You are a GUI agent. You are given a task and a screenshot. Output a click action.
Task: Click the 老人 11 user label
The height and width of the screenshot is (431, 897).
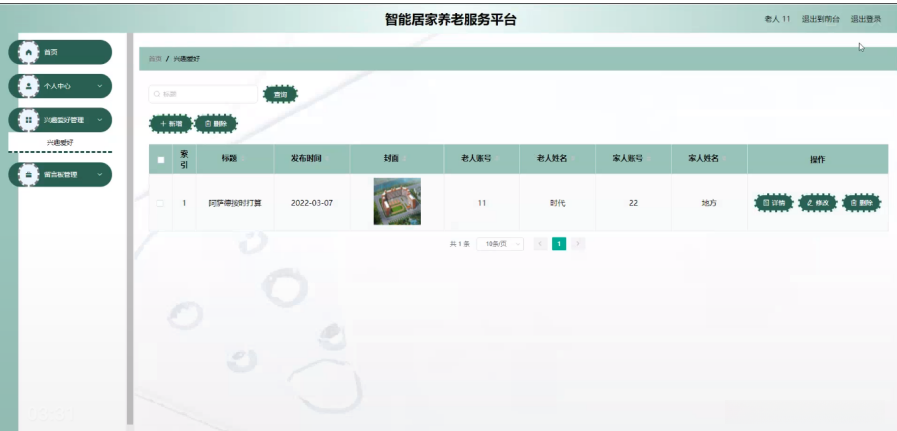tap(777, 19)
